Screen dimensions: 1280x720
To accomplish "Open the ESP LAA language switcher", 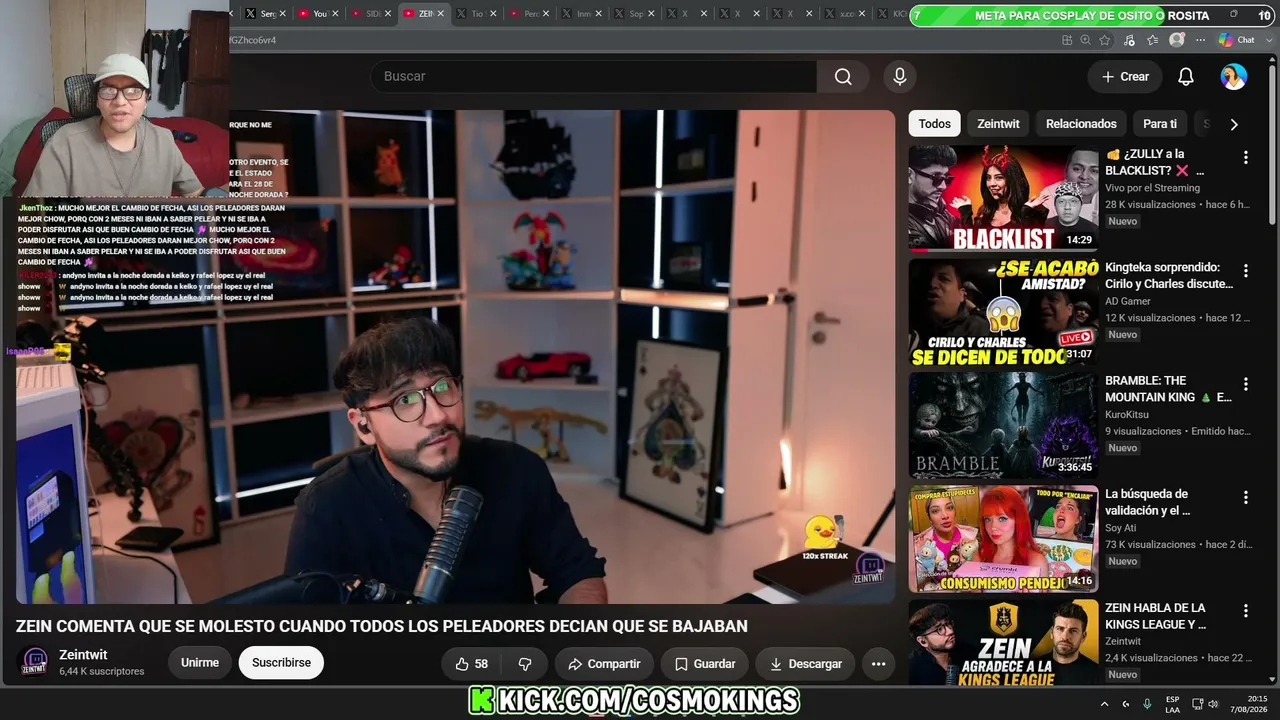I will [x=1173, y=704].
